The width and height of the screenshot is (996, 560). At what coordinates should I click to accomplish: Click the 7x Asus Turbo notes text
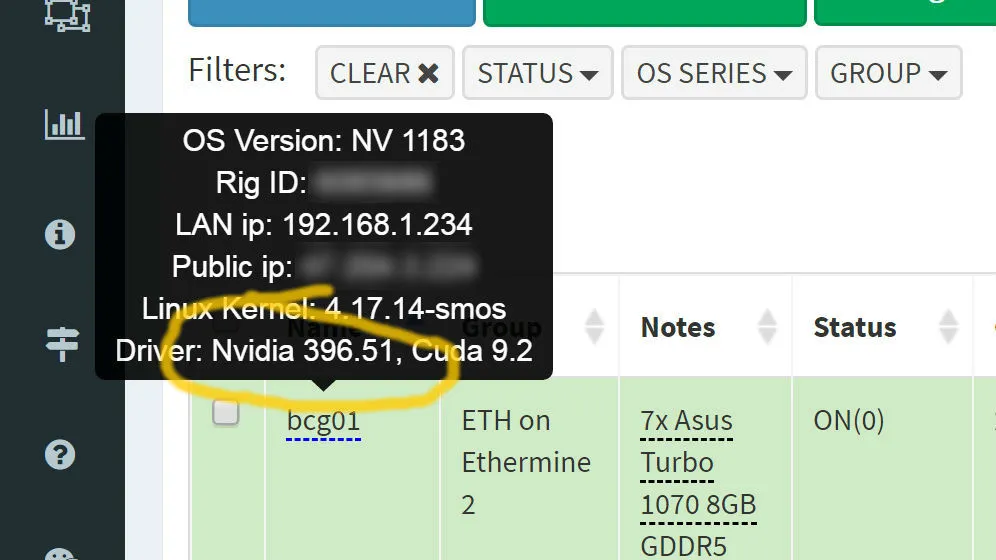click(x=687, y=442)
